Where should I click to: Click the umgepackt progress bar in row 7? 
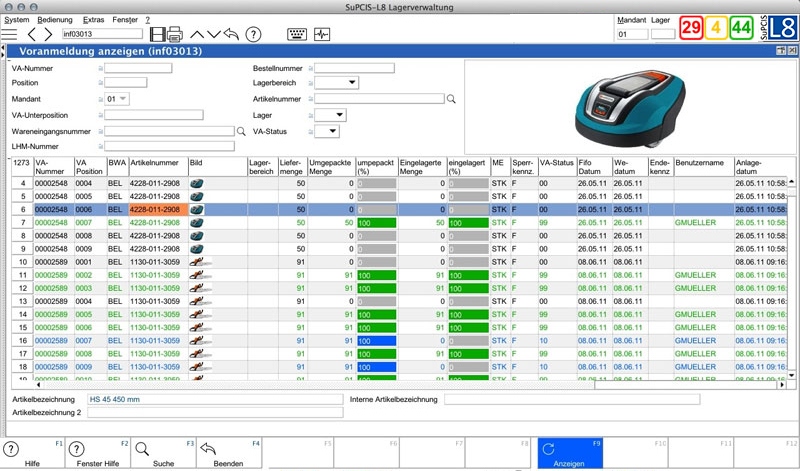point(377,222)
